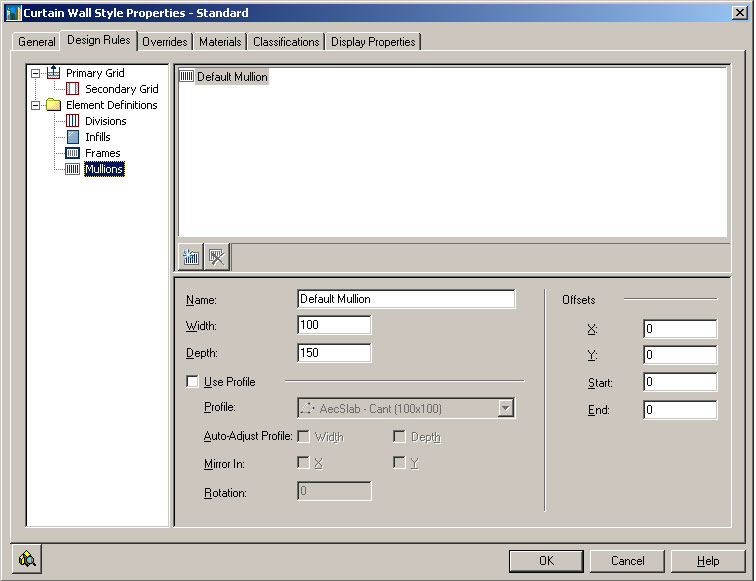
Task: Go to the Display Properties tab
Action: [373, 42]
